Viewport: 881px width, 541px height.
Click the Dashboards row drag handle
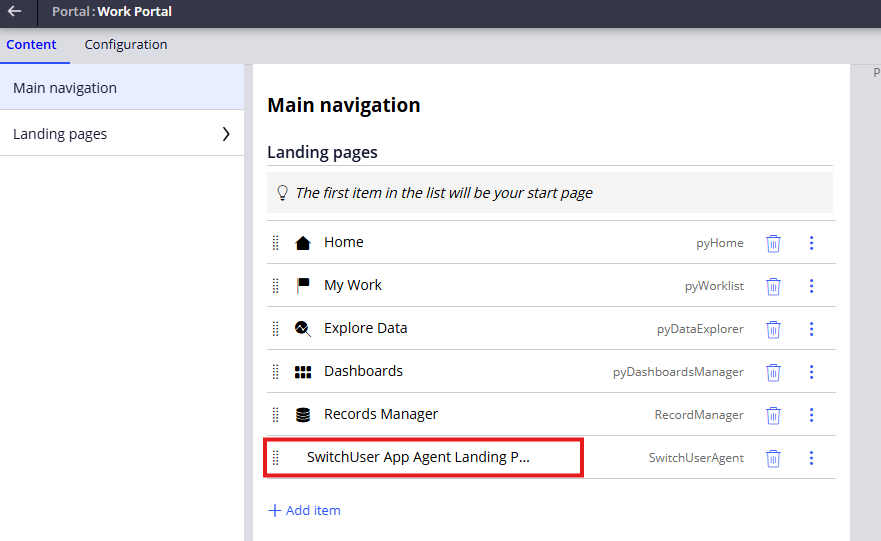tap(276, 372)
